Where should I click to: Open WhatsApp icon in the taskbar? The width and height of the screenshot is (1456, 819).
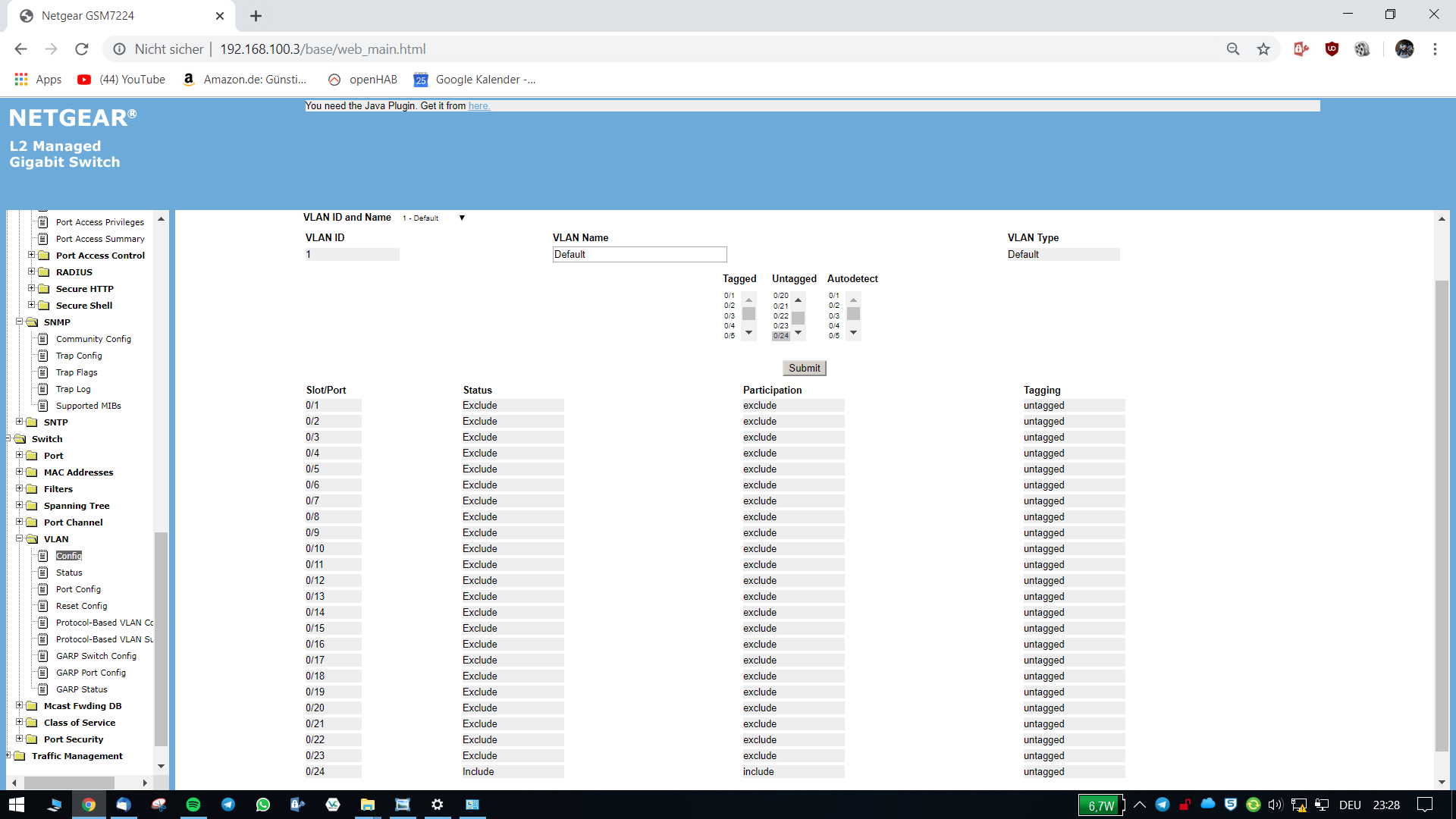point(263,805)
